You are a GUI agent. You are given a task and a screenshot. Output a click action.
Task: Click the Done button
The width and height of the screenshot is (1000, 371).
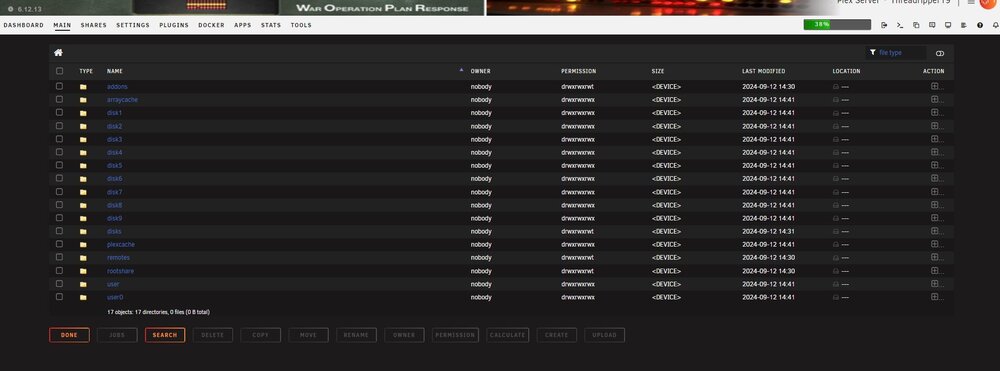pyautogui.click(x=69, y=335)
